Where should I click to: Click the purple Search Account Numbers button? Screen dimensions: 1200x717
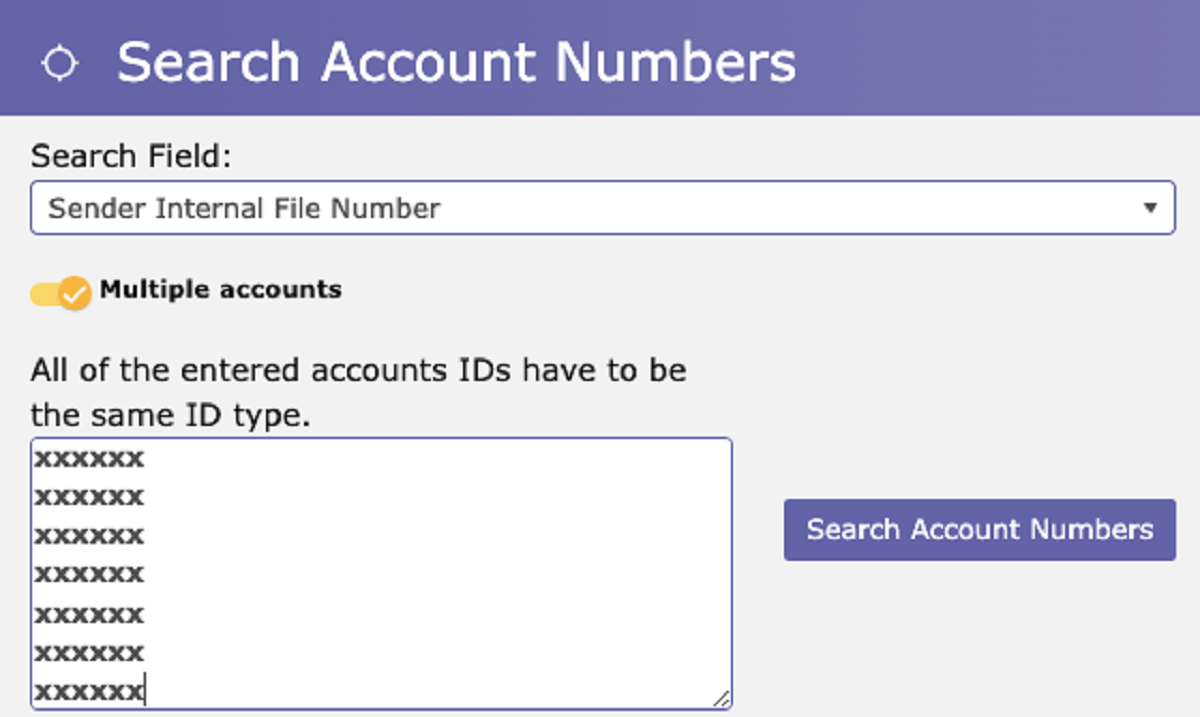pos(979,529)
